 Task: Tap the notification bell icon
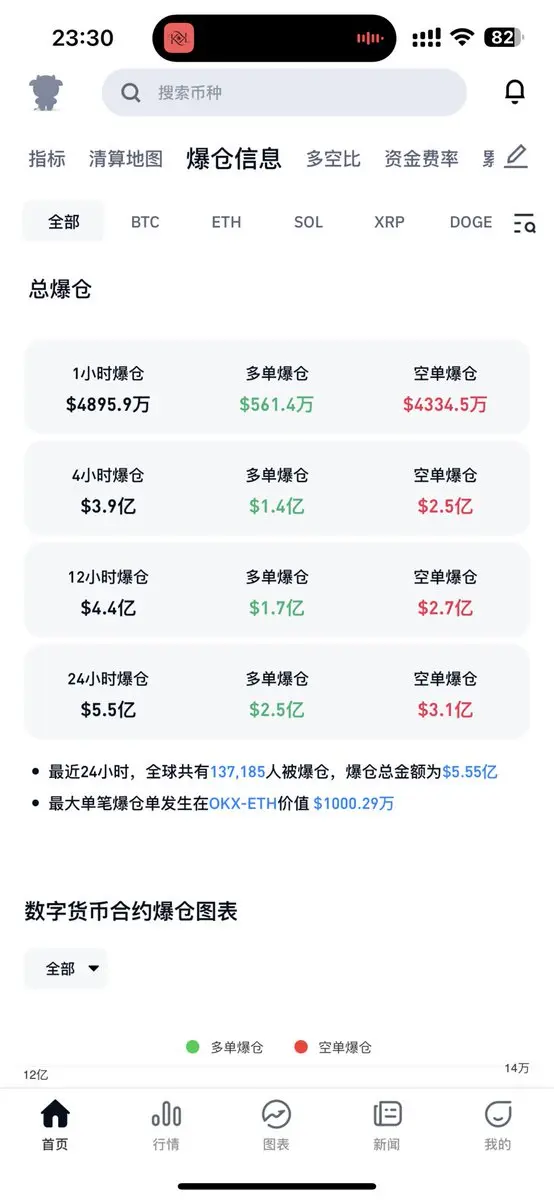coord(514,92)
